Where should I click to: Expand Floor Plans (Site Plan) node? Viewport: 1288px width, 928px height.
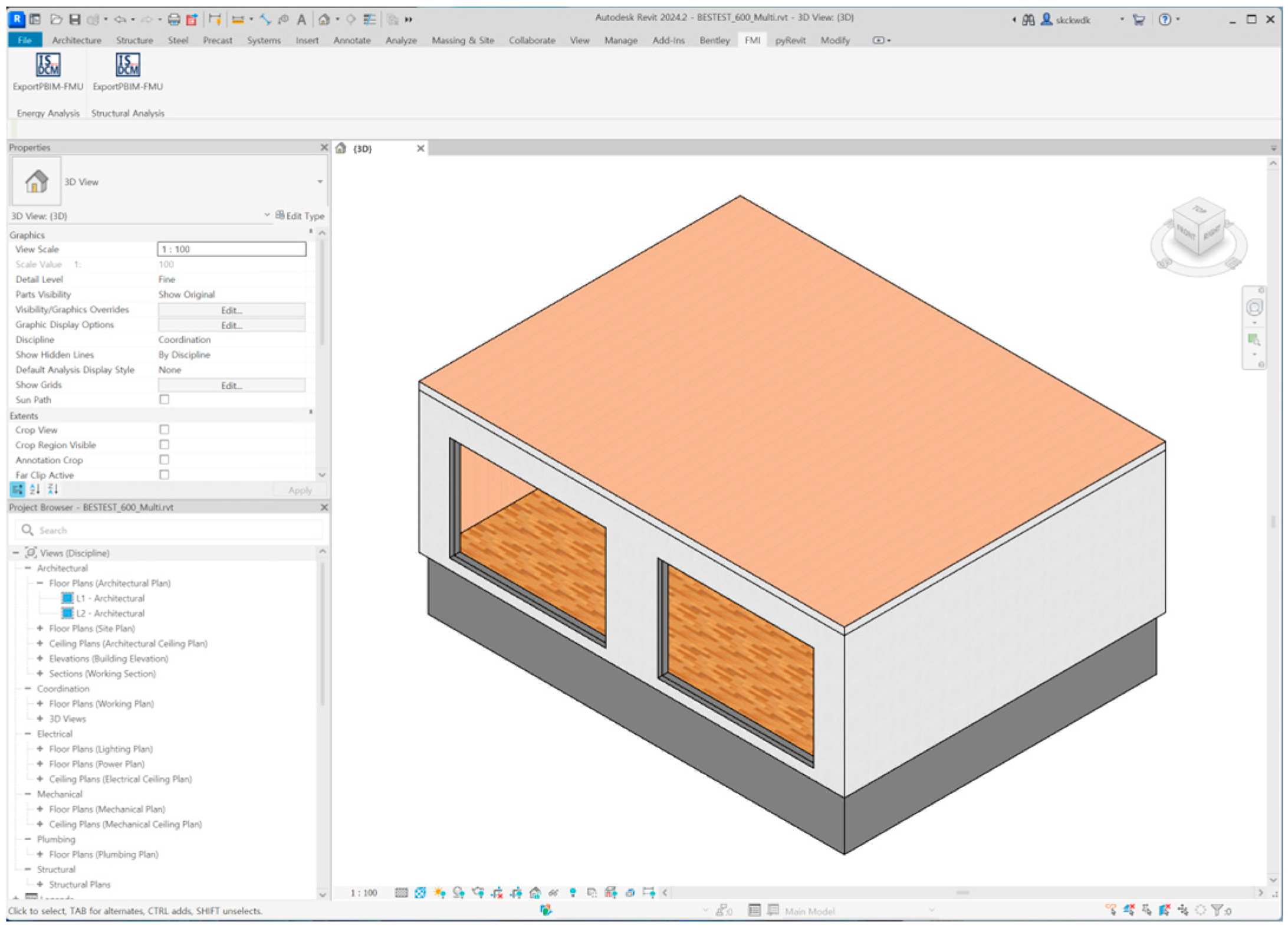pyautogui.click(x=40, y=628)
